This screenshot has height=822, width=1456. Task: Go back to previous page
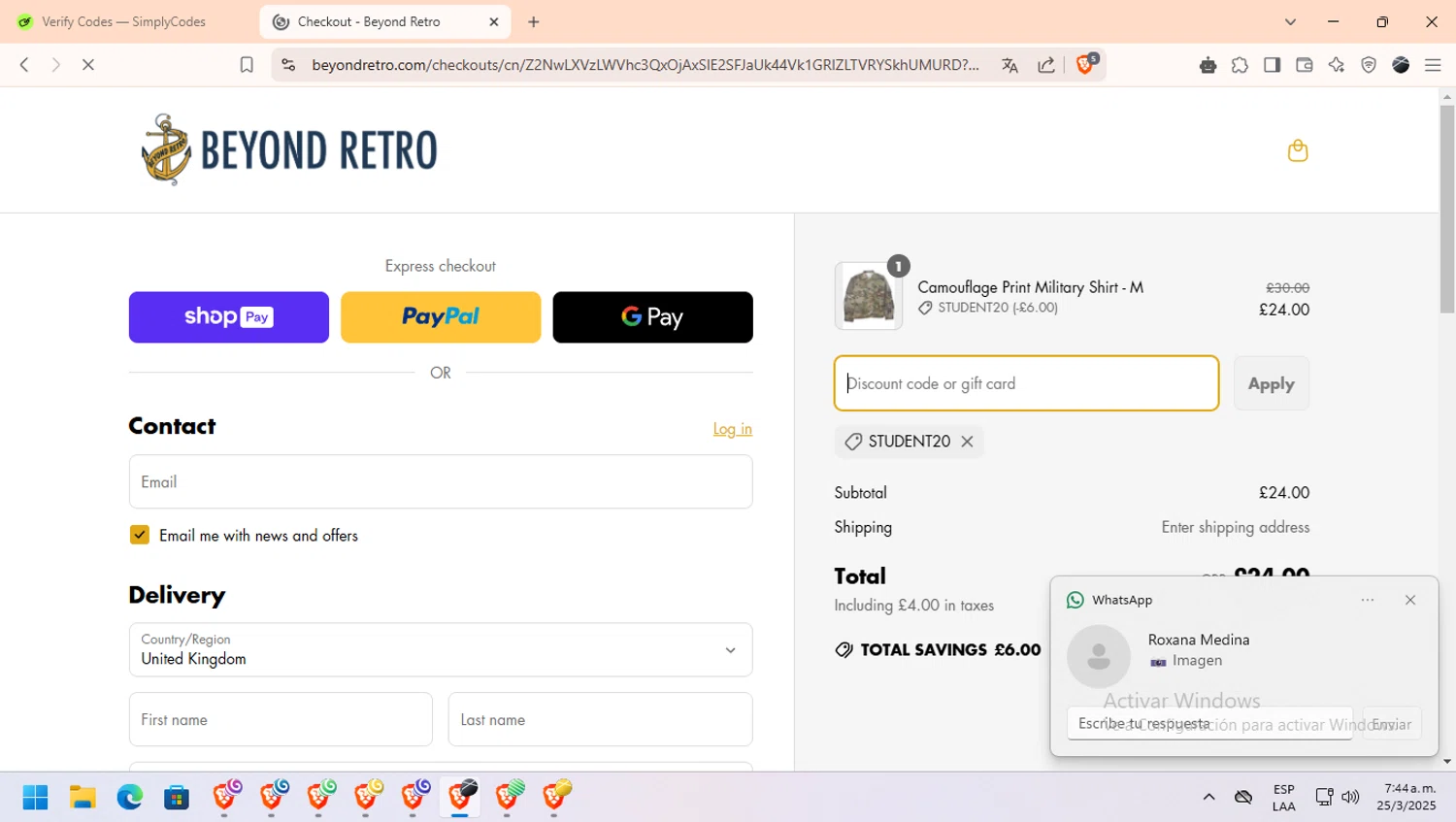pos(24,65)
